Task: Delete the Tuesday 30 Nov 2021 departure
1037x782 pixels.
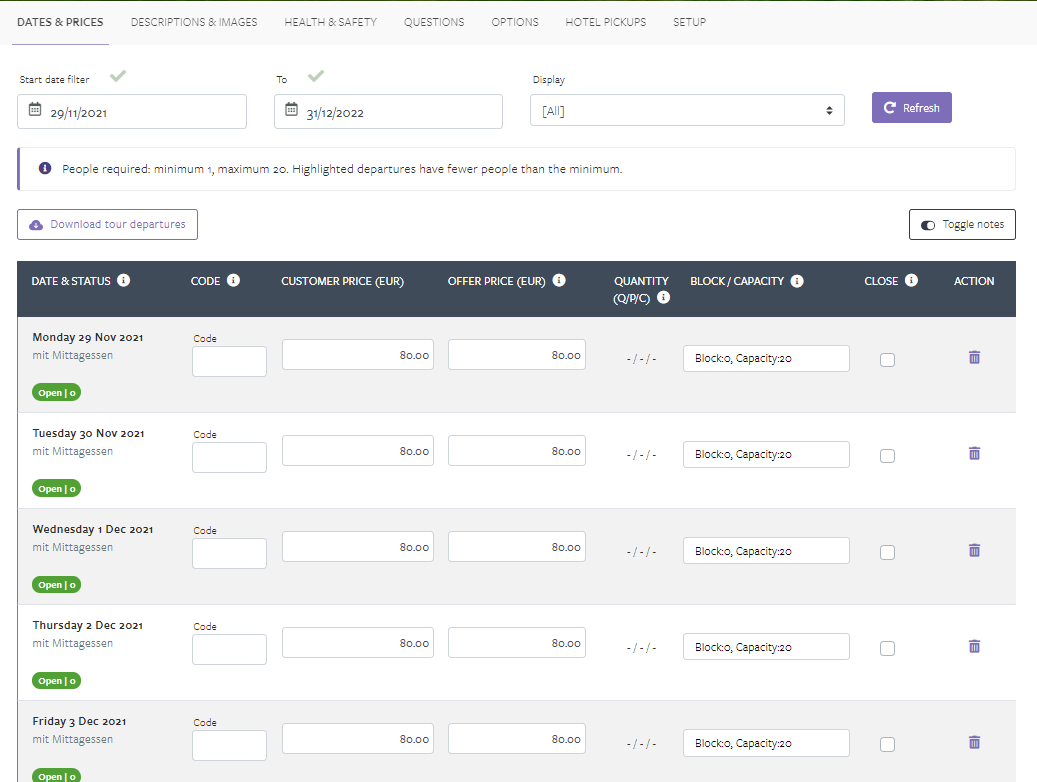Action: (x=974, y=453)
